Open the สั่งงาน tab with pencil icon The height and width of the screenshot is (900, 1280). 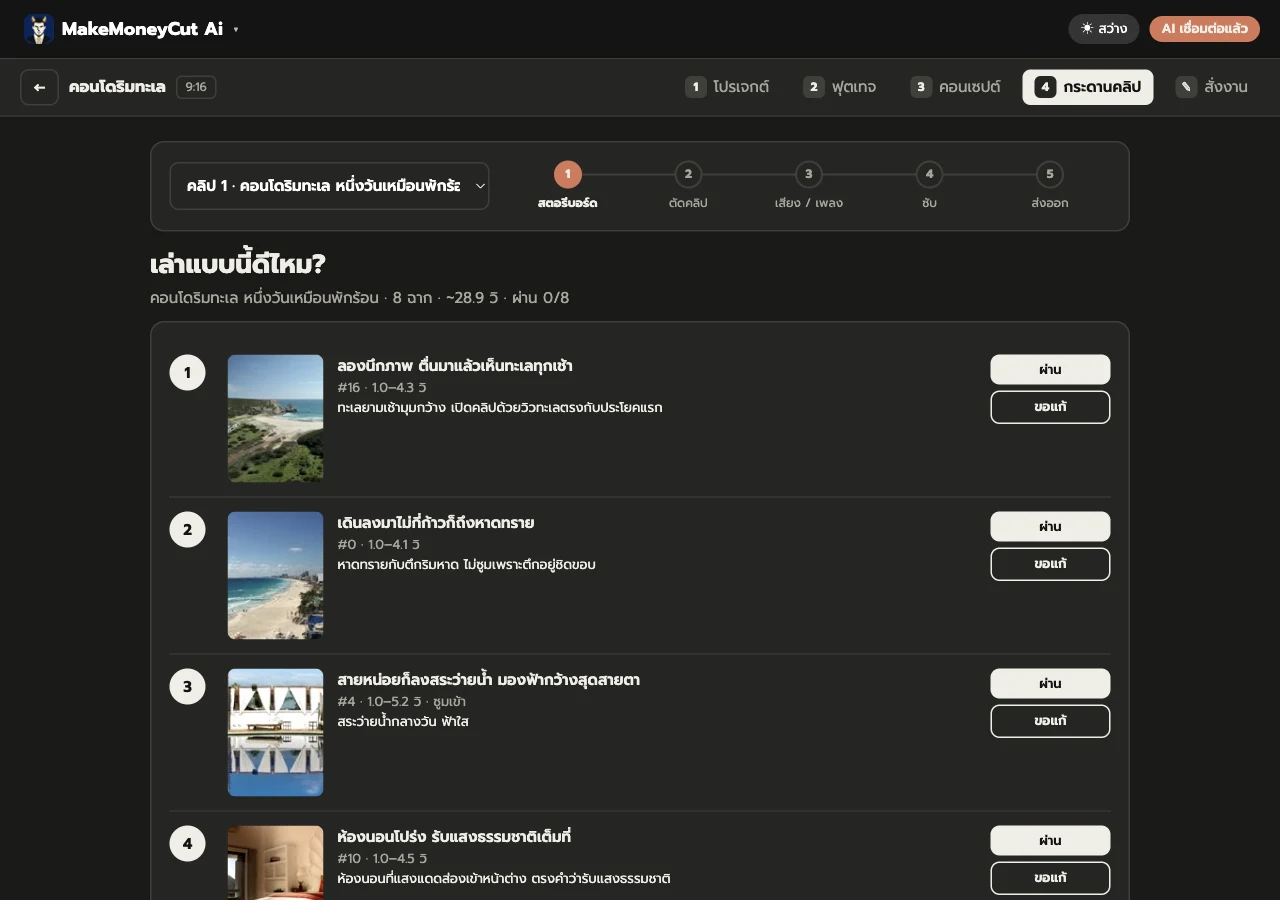pos(1212,87)
